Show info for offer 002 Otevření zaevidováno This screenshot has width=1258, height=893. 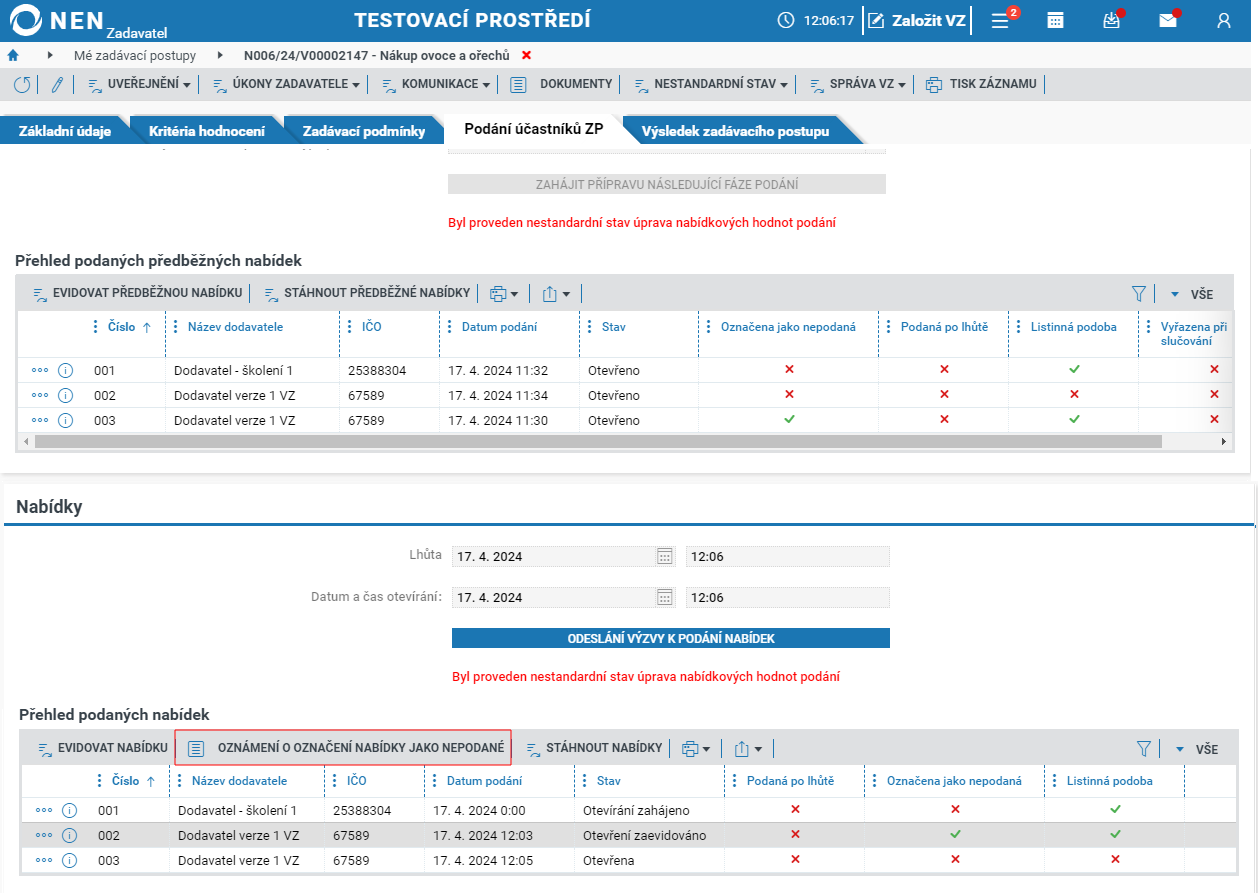pos(70,835)
